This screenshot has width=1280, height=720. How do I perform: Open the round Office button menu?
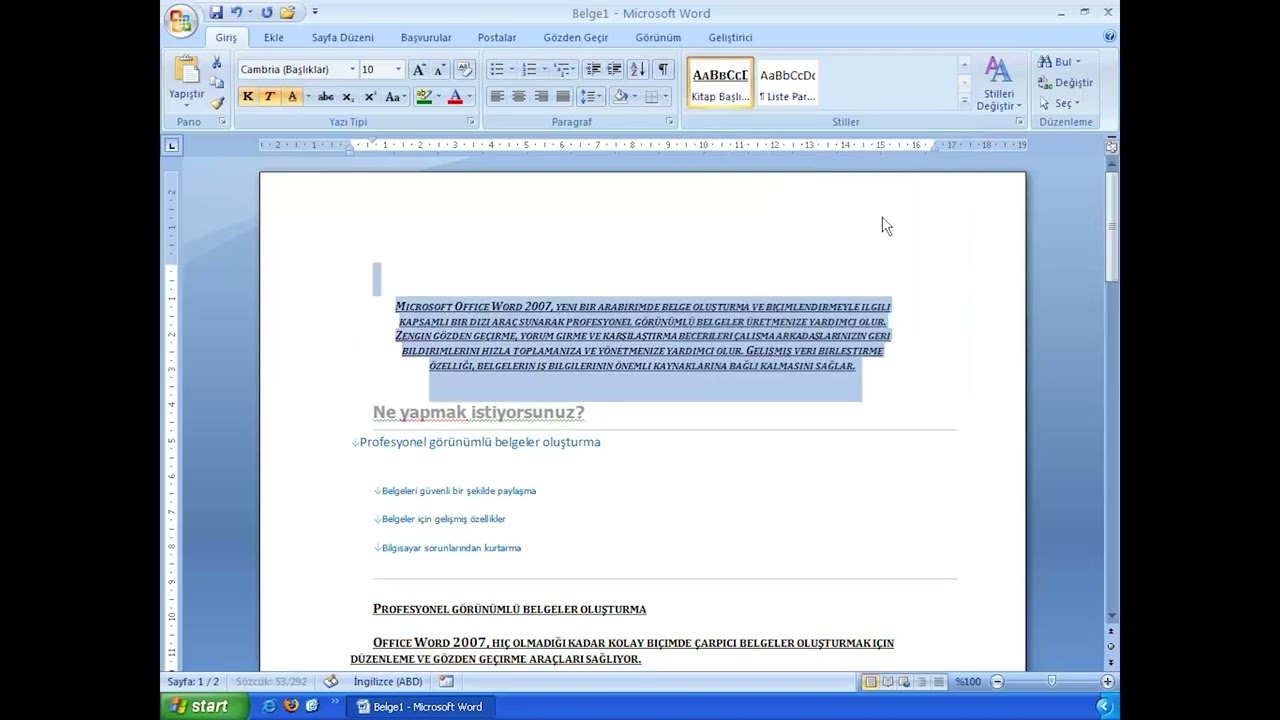[x=181, y=20]
